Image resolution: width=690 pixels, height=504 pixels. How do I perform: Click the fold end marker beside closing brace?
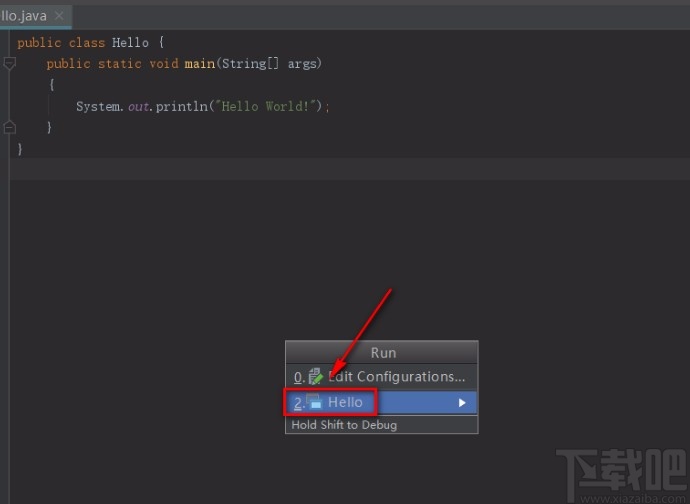click(x=9, y=127)
